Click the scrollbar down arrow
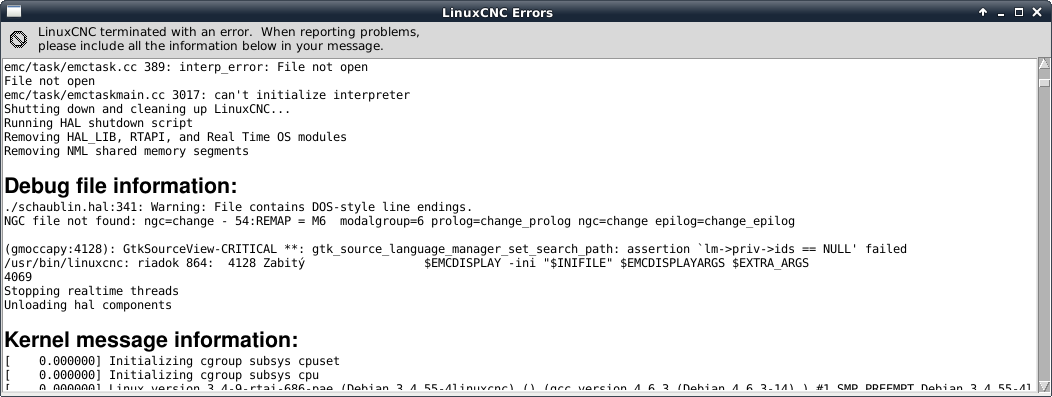The height and width of the screenshot is (397, 1052). [1044, 386]
